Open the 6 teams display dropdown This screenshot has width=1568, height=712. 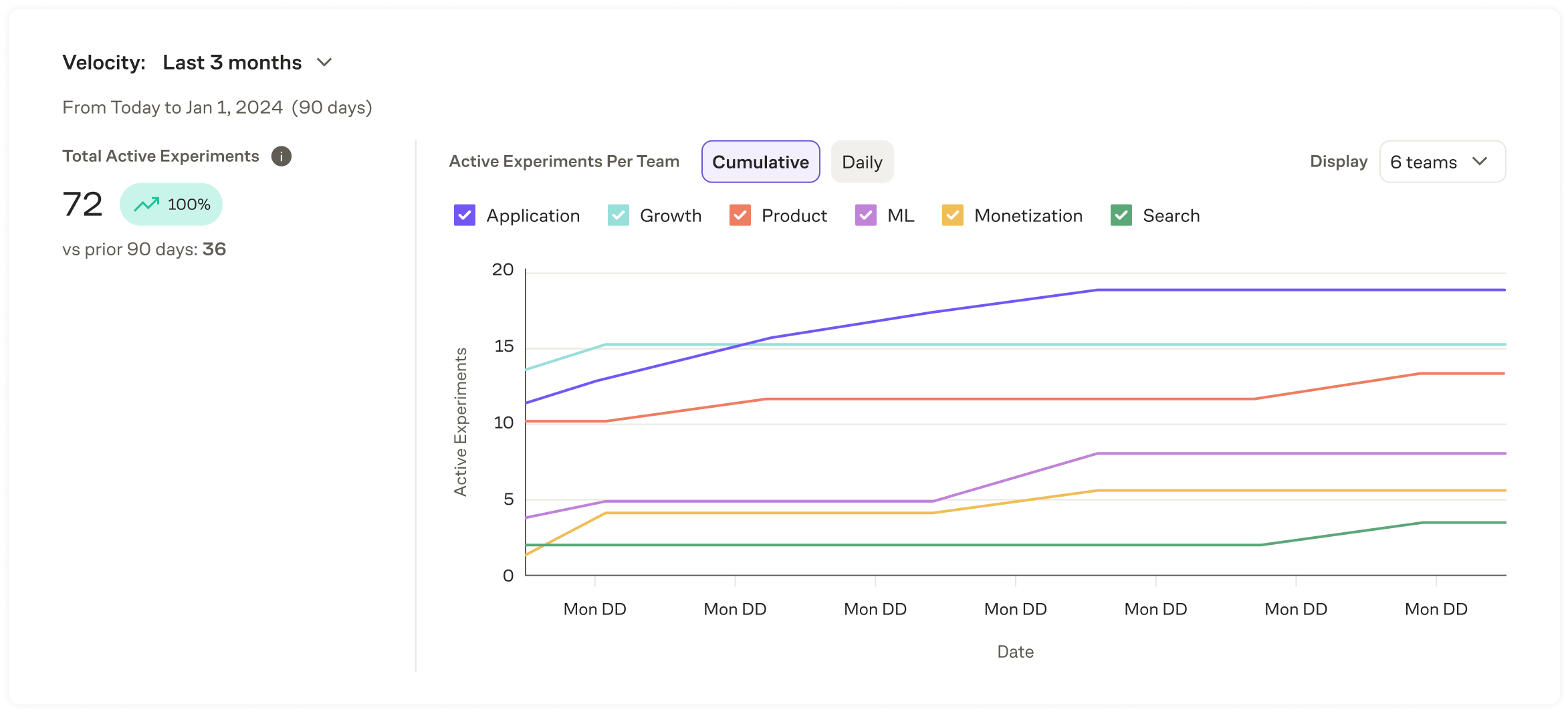1442,162
